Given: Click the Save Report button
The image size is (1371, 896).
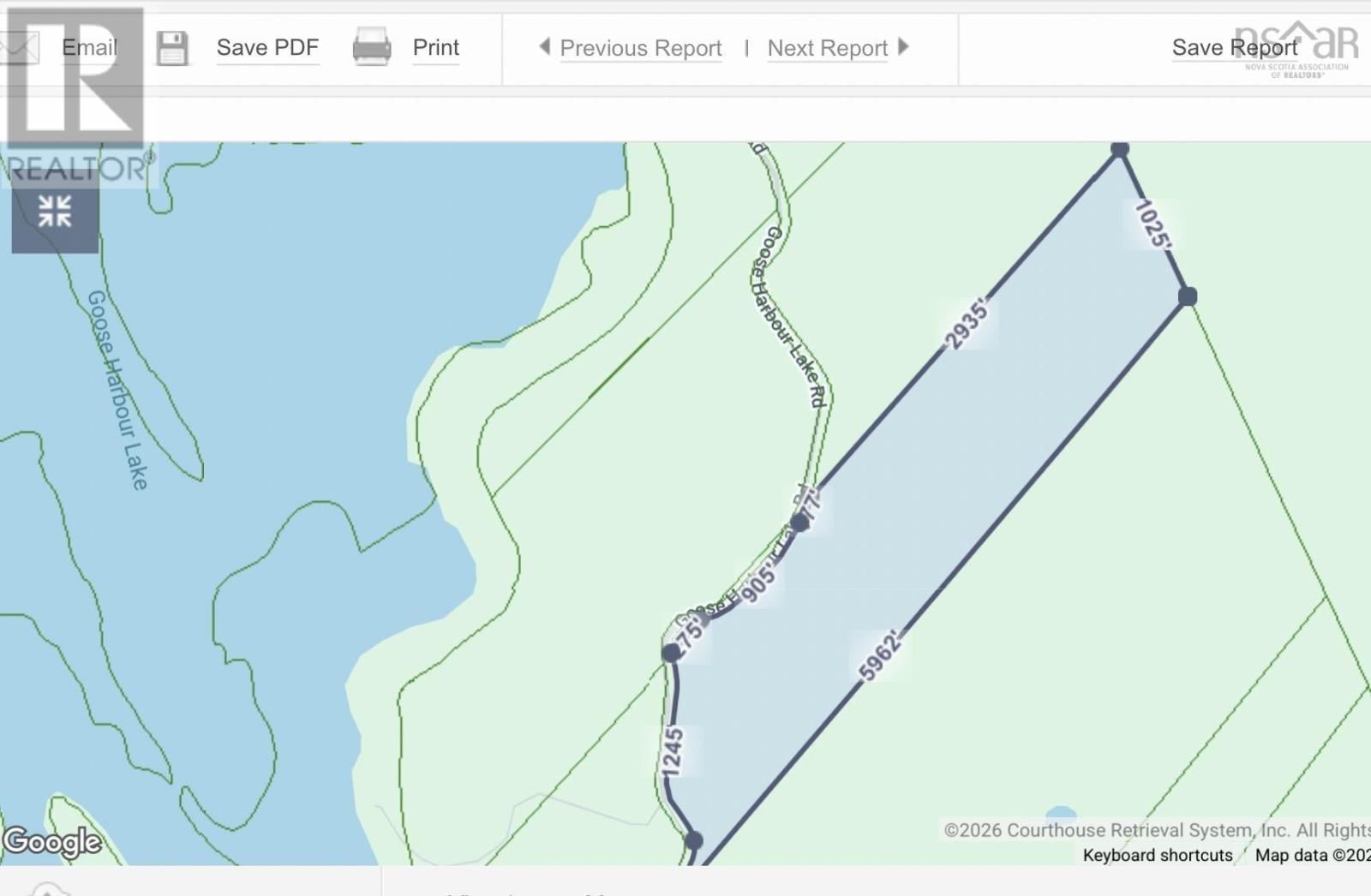Looking at the screenshot, I should 1235,48.
